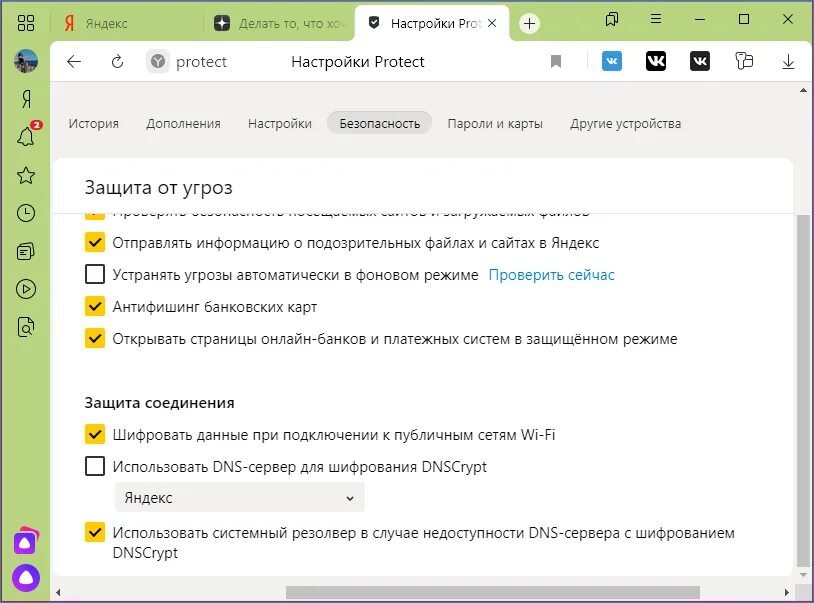Open page search icon in sidebar
This screenshot has height=603, width=814.
(x=26, y=327)
